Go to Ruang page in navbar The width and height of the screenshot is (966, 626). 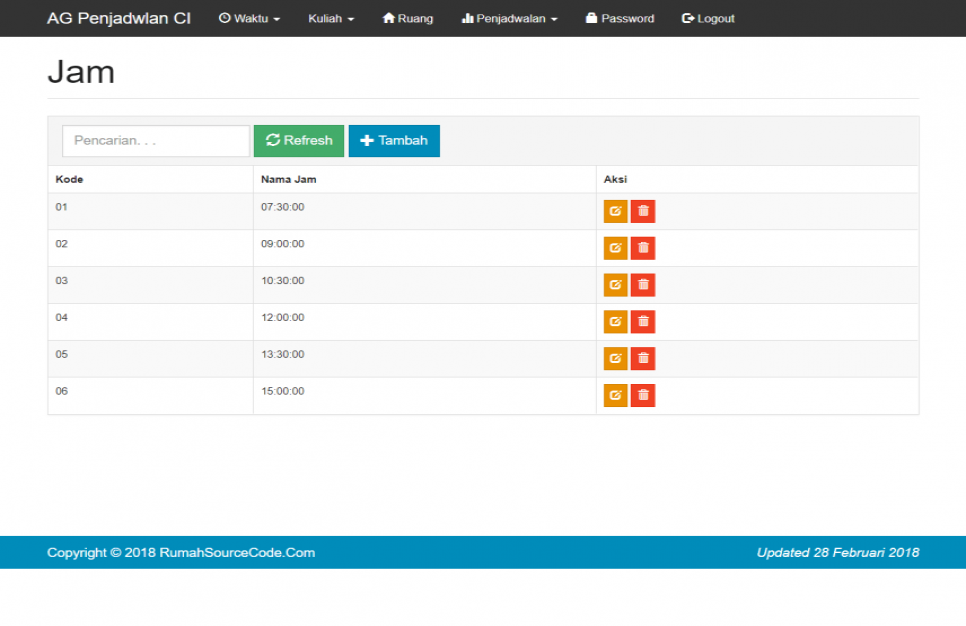click(408, 19)
